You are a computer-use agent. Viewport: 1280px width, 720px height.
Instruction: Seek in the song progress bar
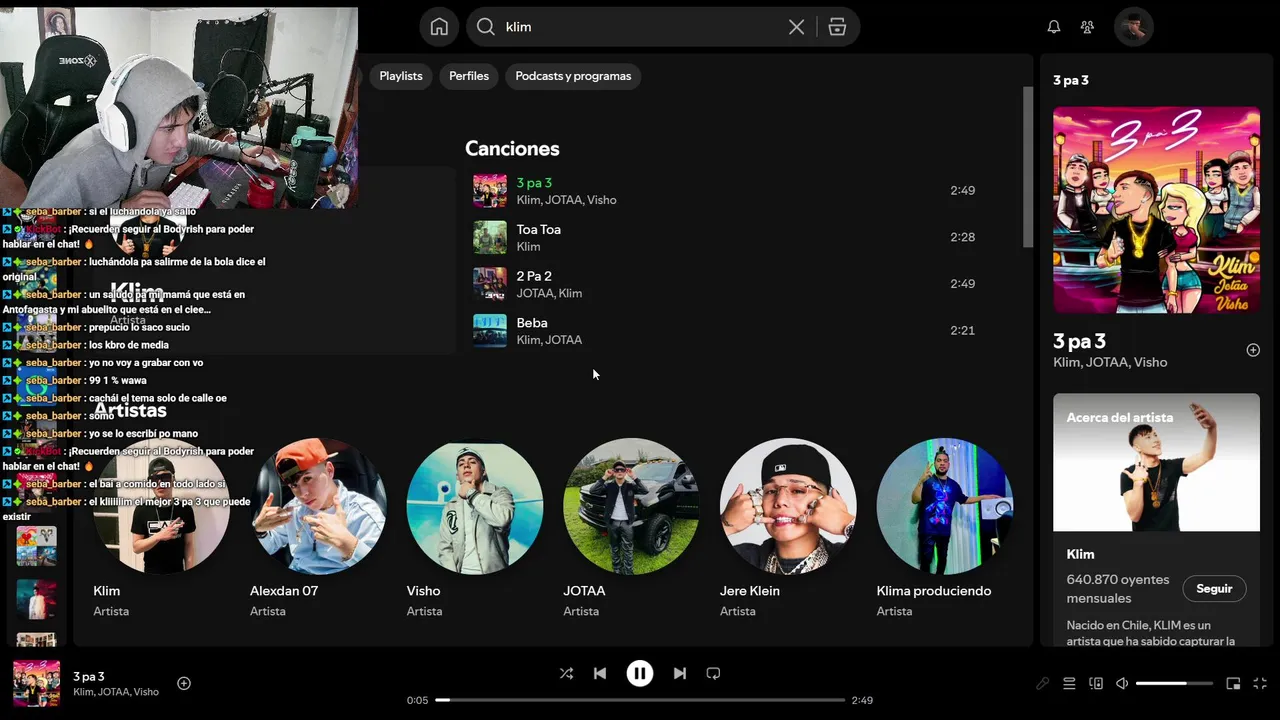pyautogui.click(x=640, y=700)
